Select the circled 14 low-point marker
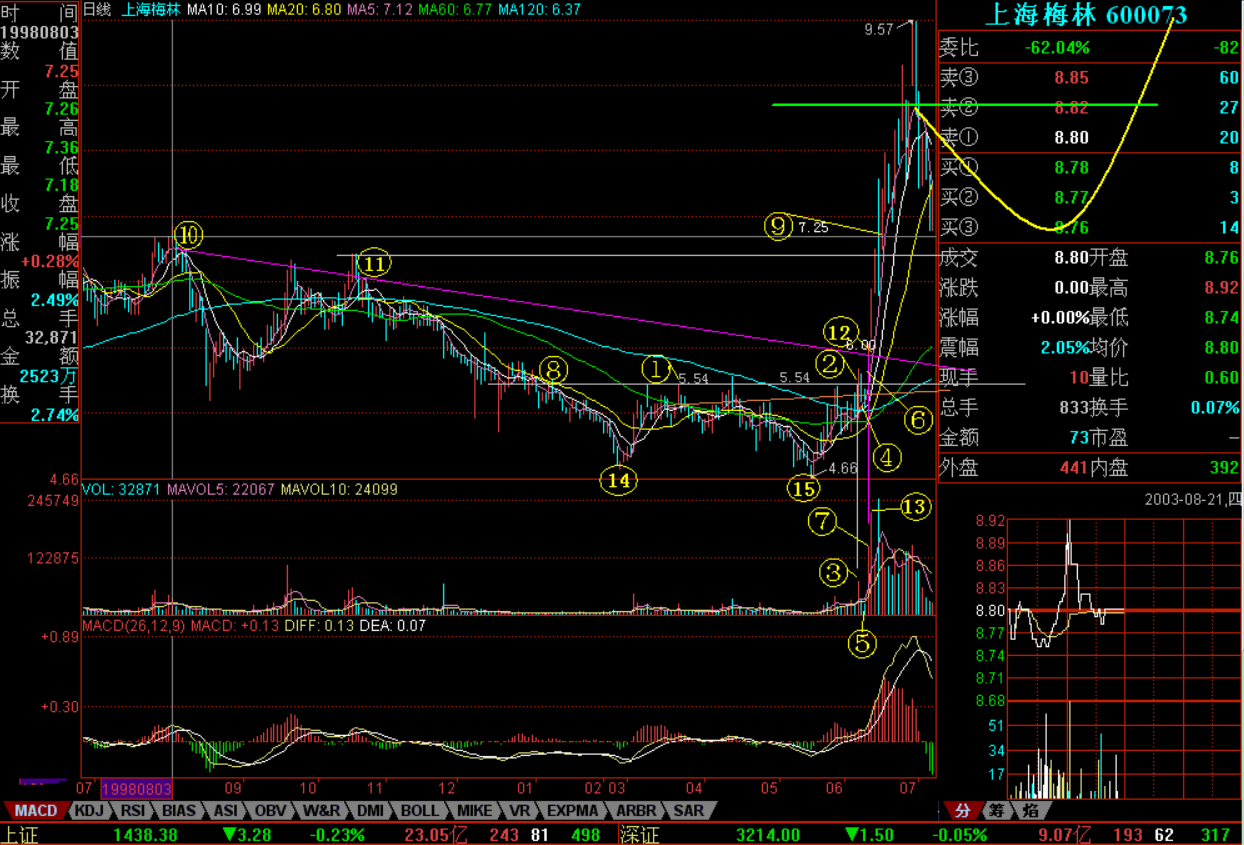Image resolution: width=1244 pixels, height=845 pixels. (x=619, y=480)
